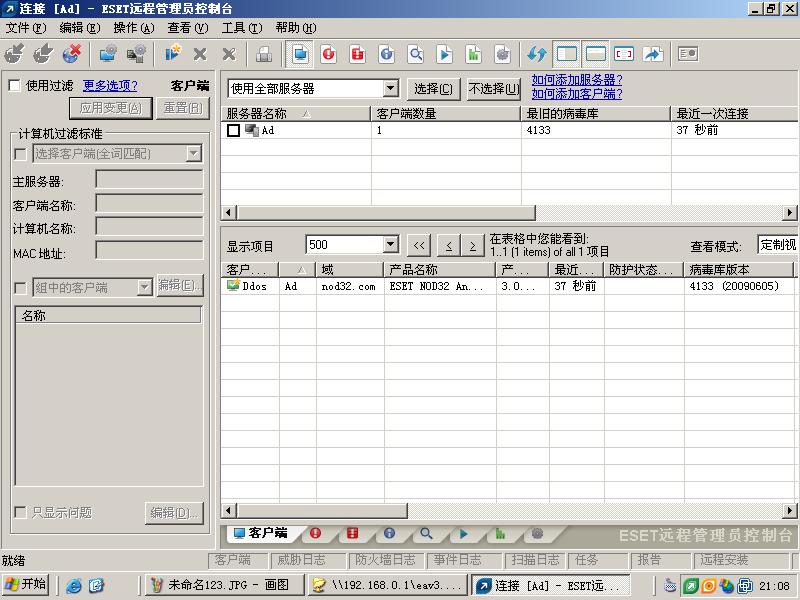This screenshot has width=800, height=600.
Task: Open the 工具(T) menu
Action: (x=240, y=28)
